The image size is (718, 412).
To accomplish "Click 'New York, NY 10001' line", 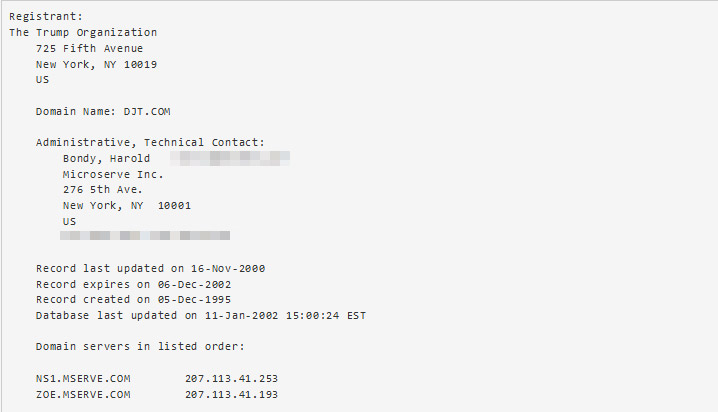I will 127,206.
